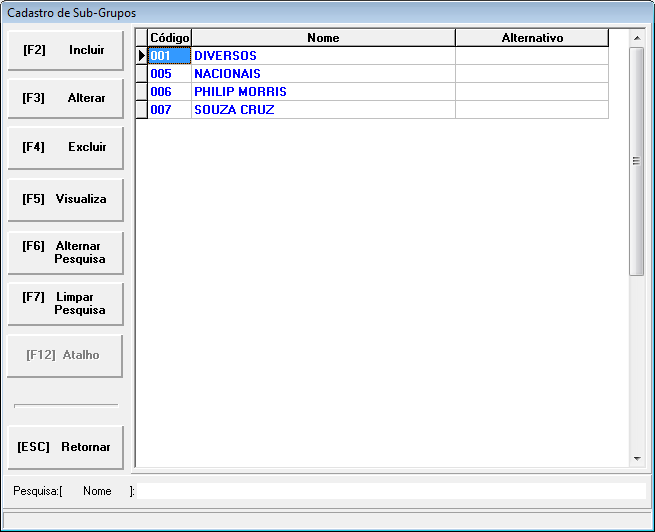Click the scrollbar up arrow
This screenshot has width=655, height=532.
pyautogui.click(x=637, y=38)
